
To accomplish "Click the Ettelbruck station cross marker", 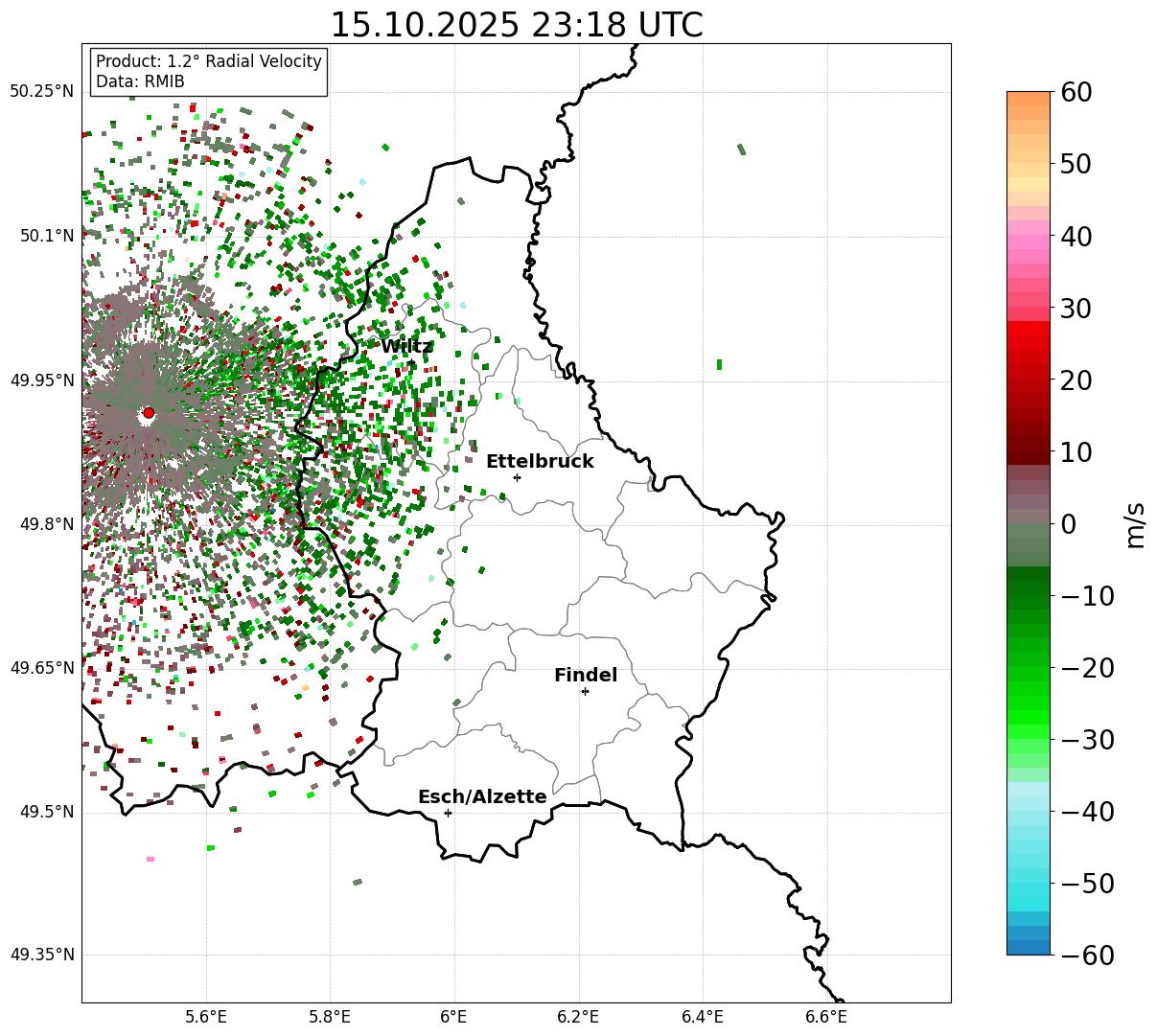I will point(518,477).
